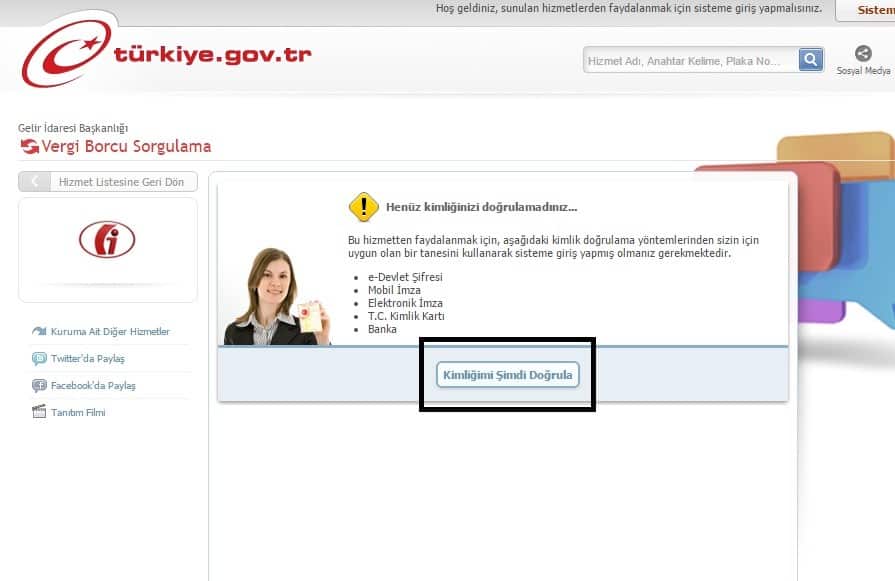Image resolution: width=895 pixels, height=581 pixels.
Task: Click the Kuruma Ait Diğer Hizmetler icon
Action: [38, 331]
